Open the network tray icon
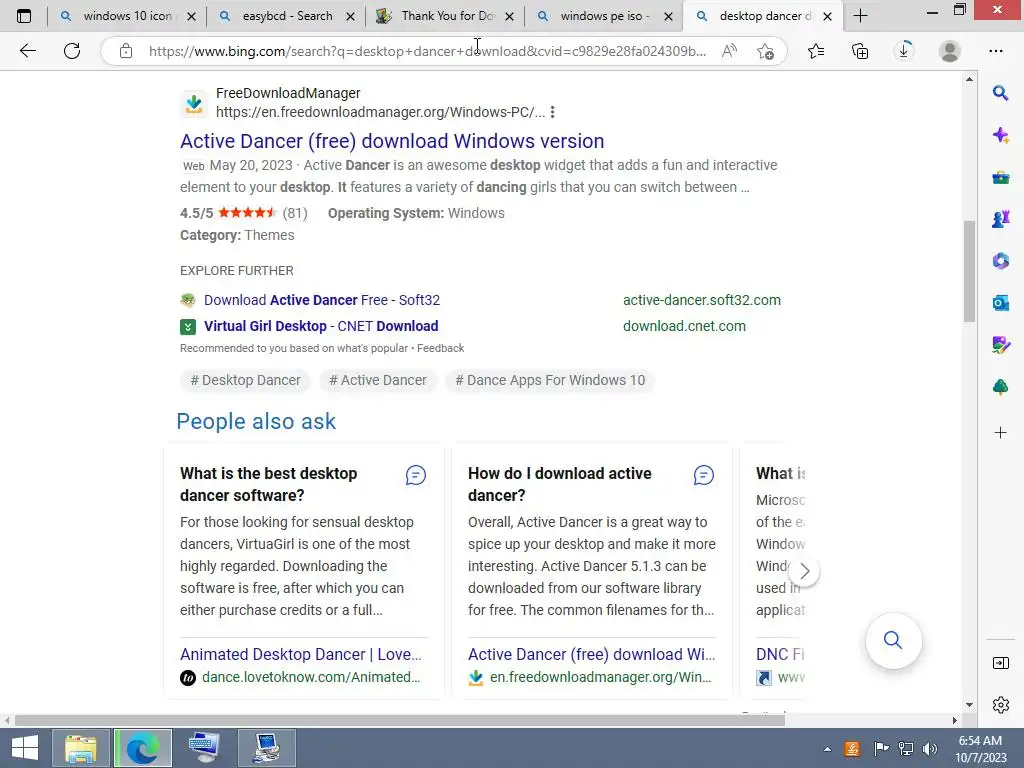Screen dimensions: 1024x768 [x=906, y=748]
